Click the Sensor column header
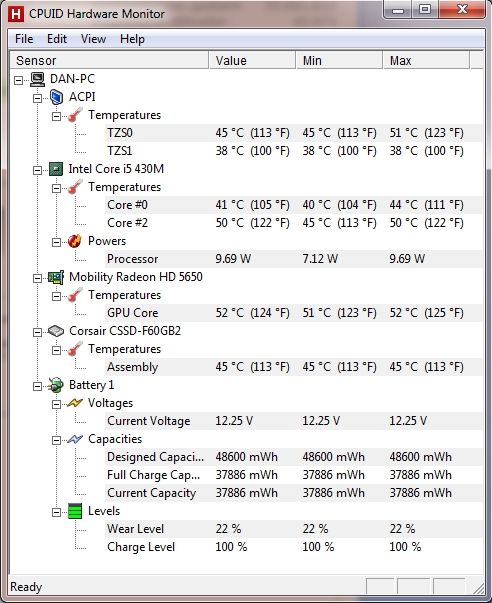 click(x=109, y=60)
